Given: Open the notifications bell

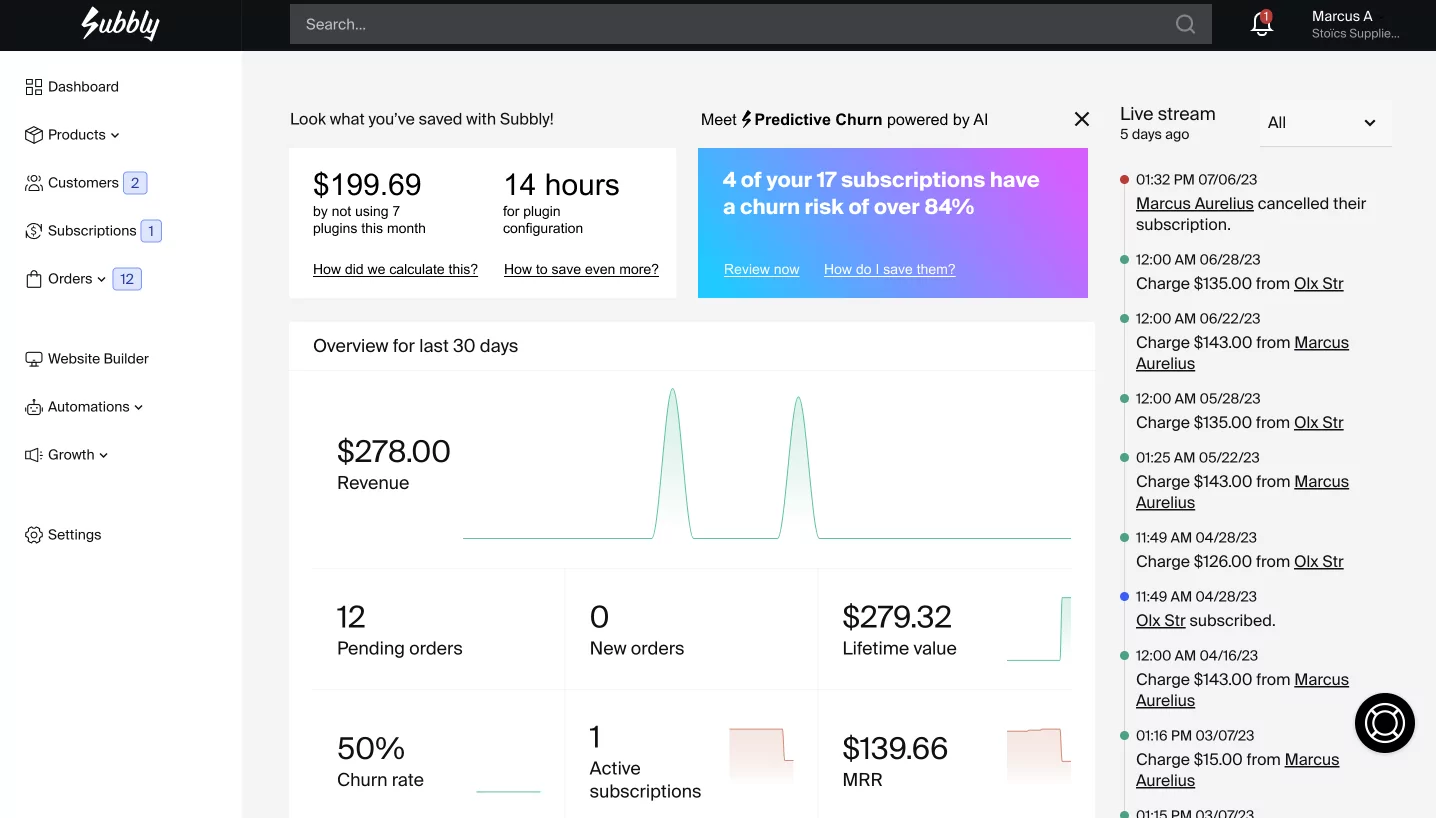Looking at the screenshot, I should pyautogui.click(x=1262, y=25).
